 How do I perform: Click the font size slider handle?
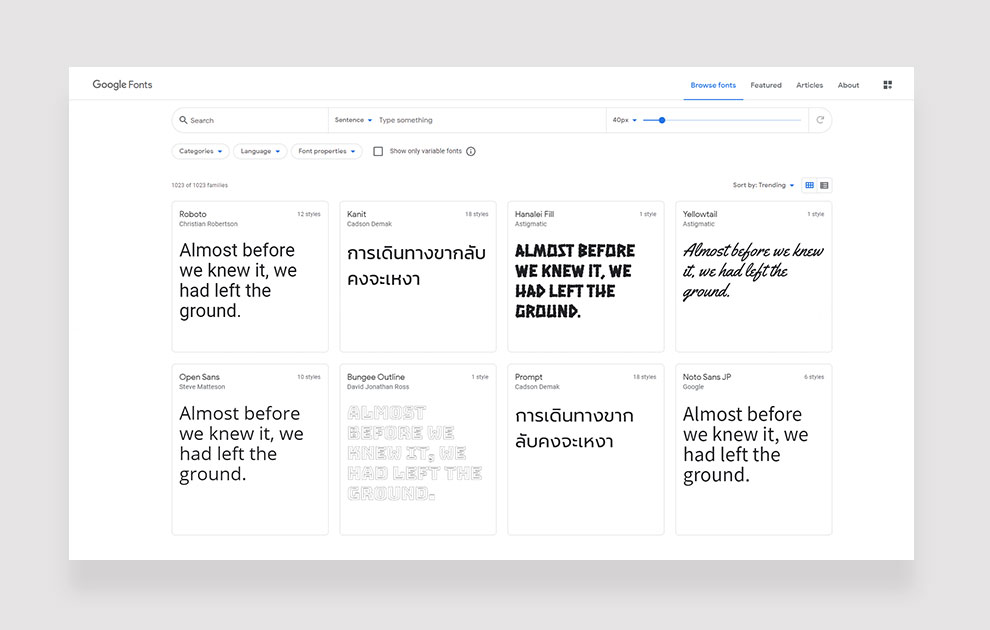[x=662, y=120]
